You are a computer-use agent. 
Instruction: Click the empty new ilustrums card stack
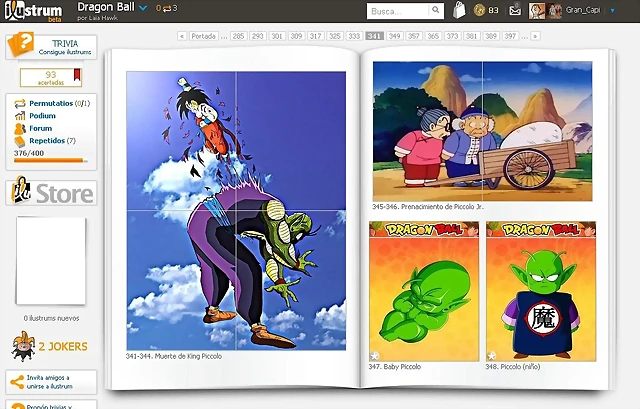tap(51, 261)
